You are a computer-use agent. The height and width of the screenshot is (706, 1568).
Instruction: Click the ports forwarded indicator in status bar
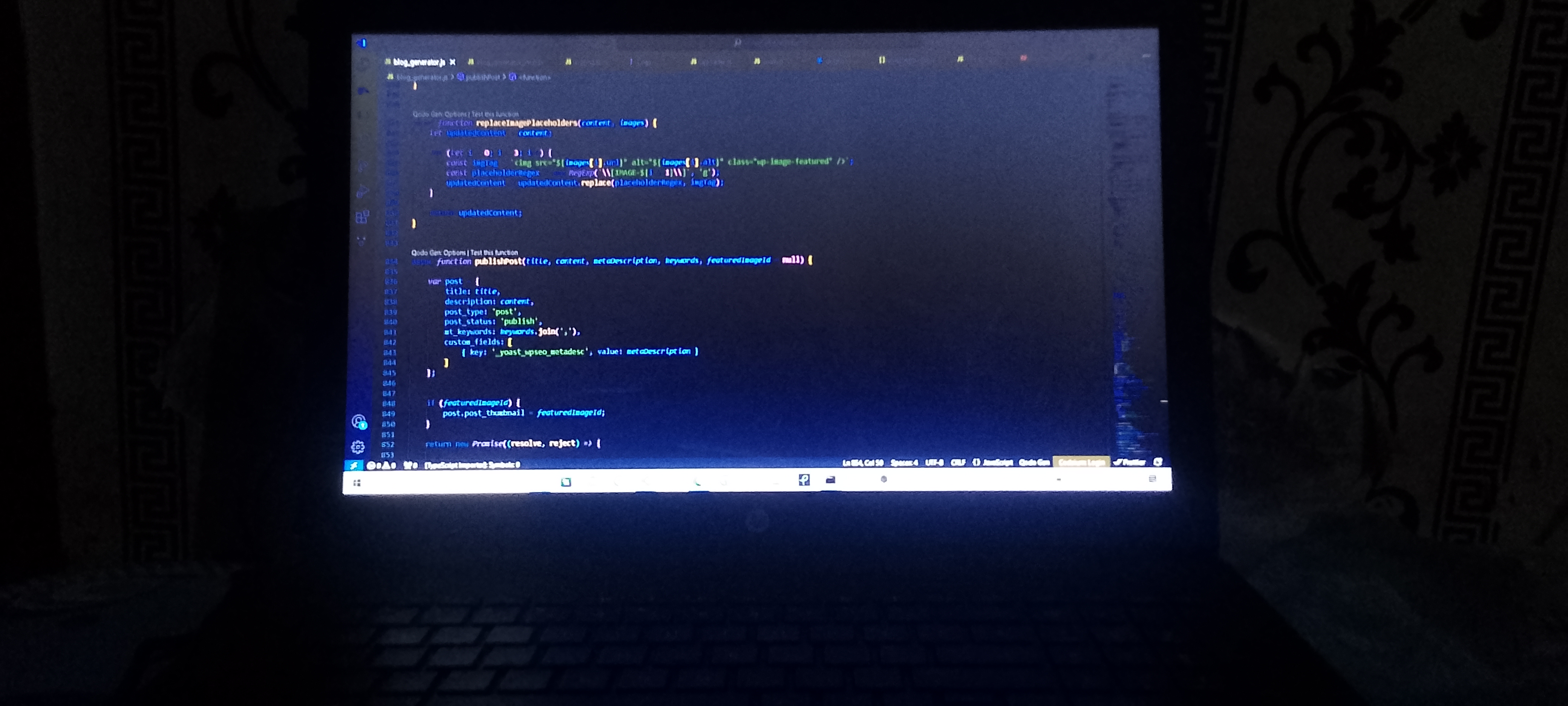(411, 465)
